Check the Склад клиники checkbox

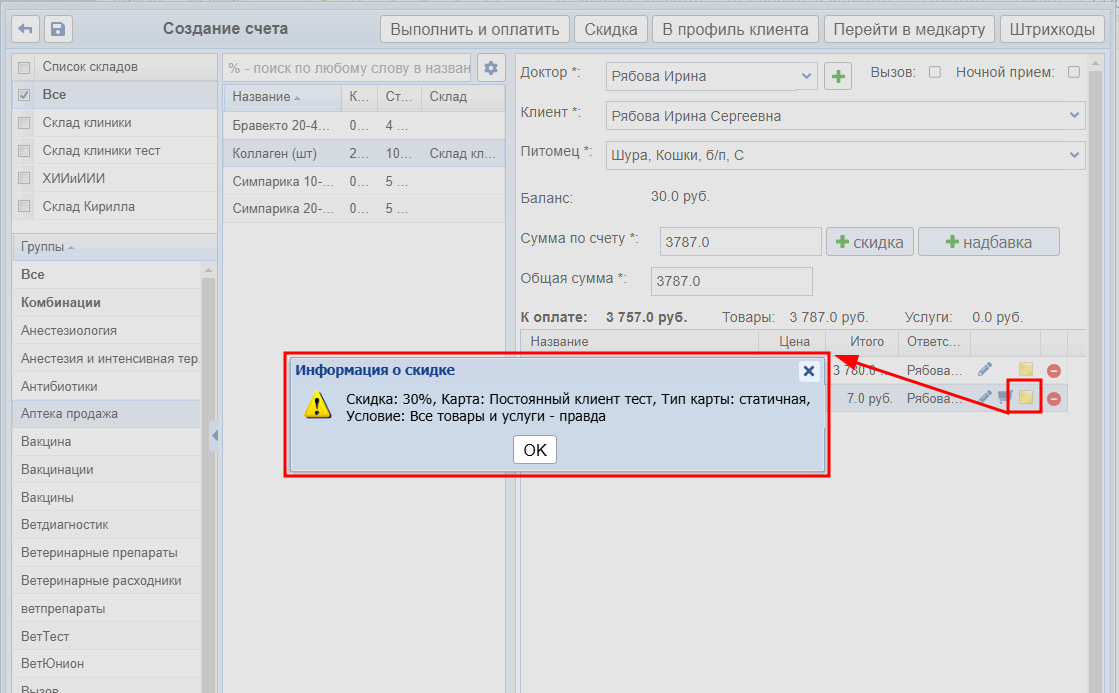(24, 123)
